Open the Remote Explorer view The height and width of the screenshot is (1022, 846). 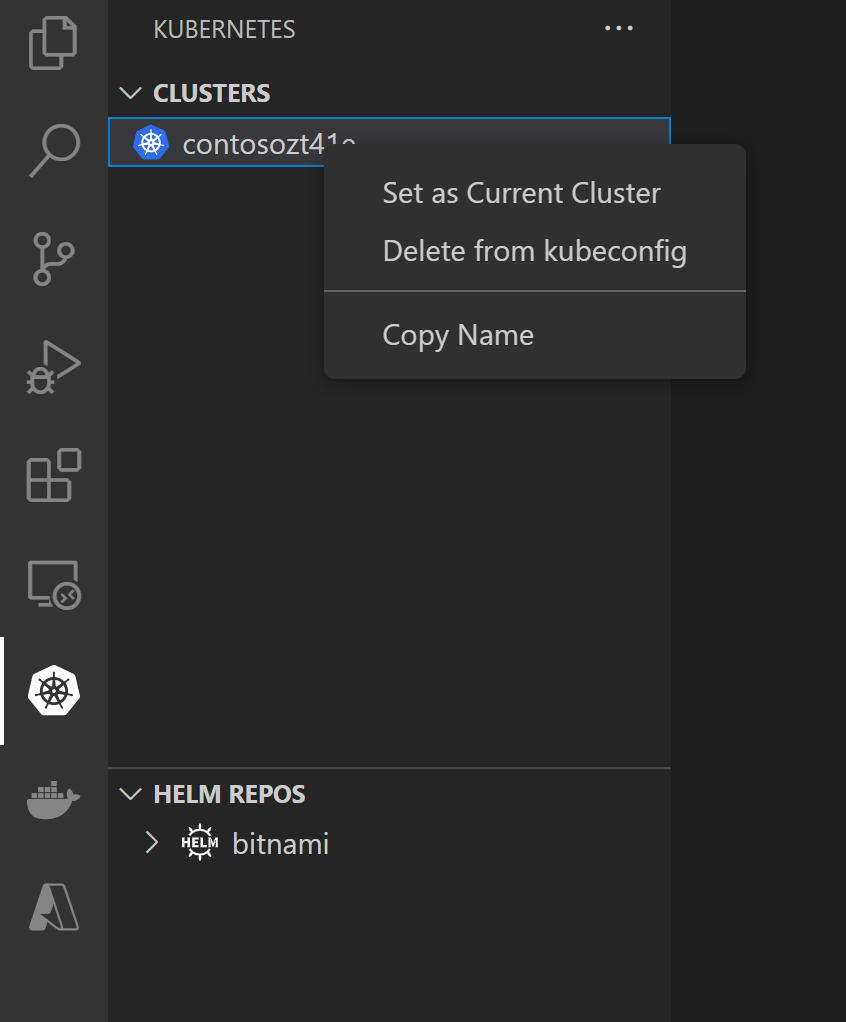point(52,585)
